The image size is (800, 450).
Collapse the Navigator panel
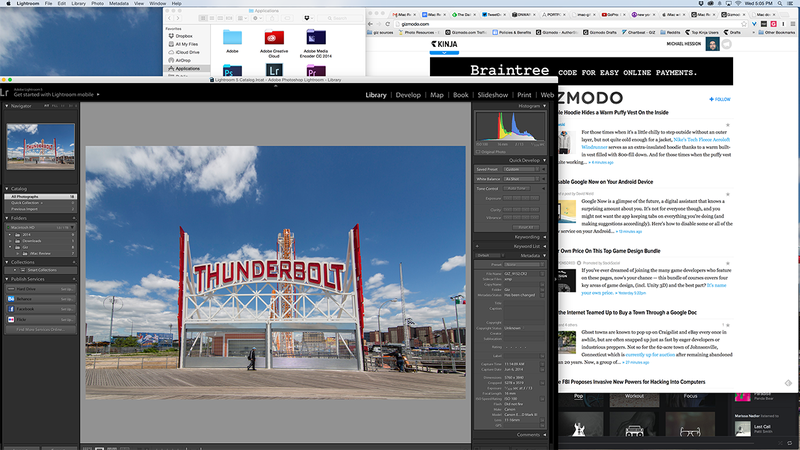pos(7,106)
